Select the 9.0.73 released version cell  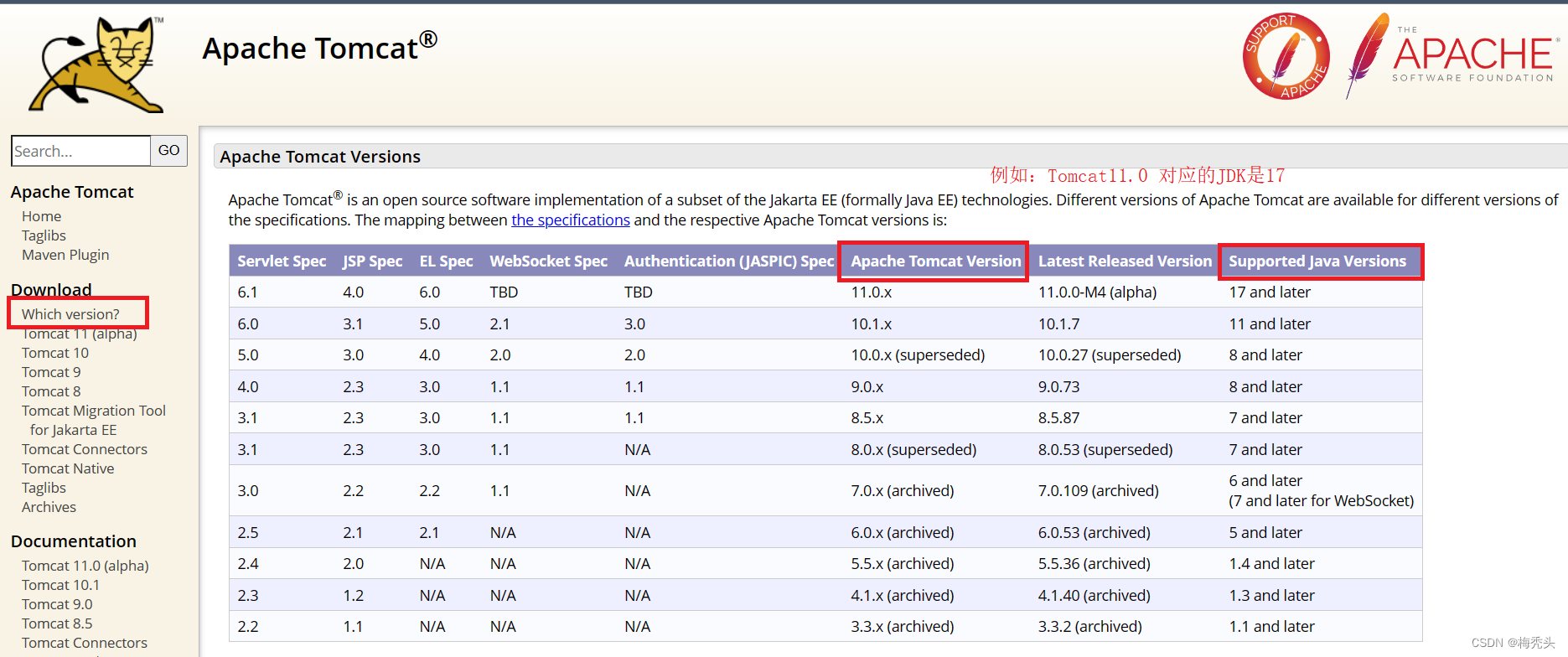click(1059, 387)
